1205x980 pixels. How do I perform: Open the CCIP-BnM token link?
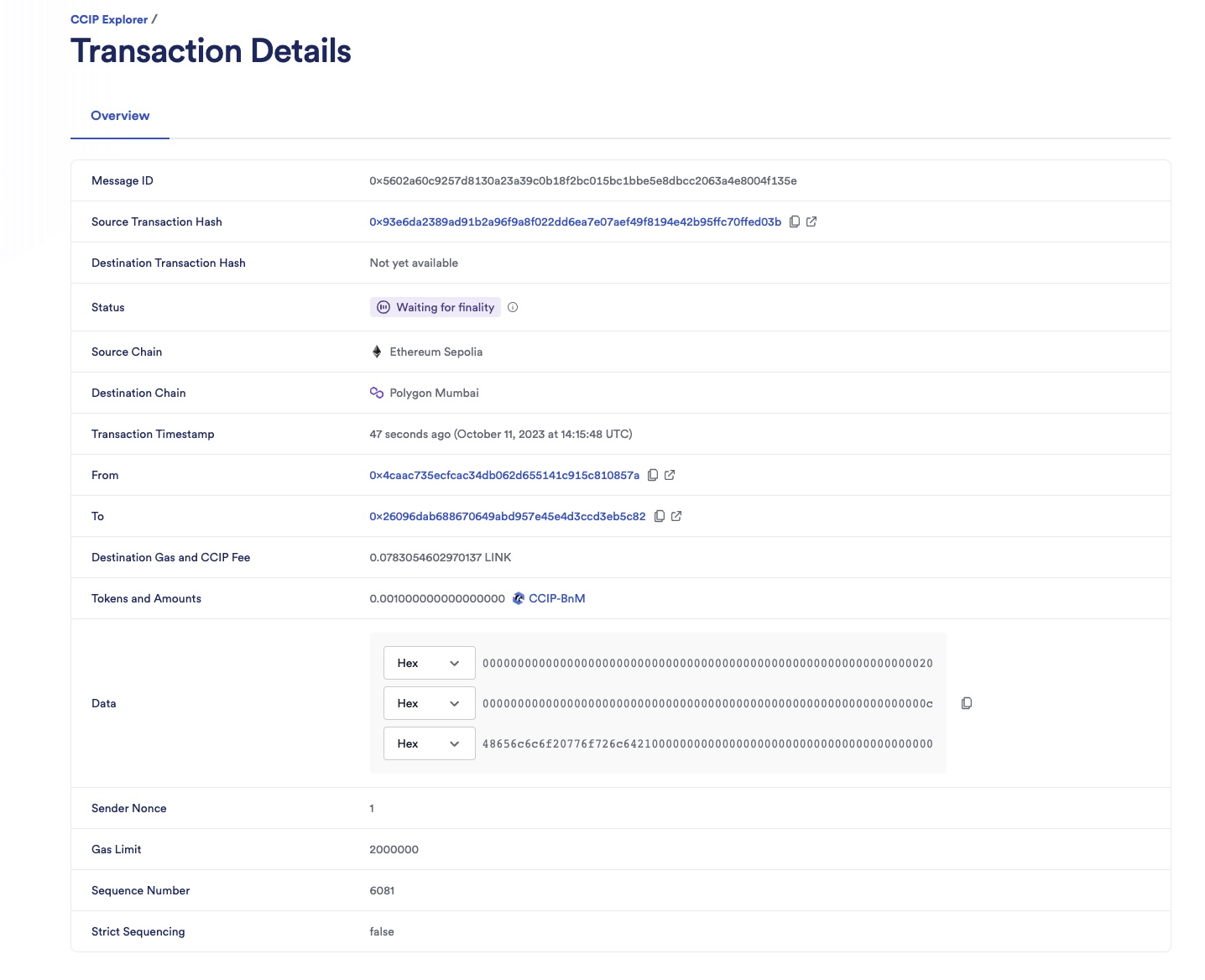557,599
